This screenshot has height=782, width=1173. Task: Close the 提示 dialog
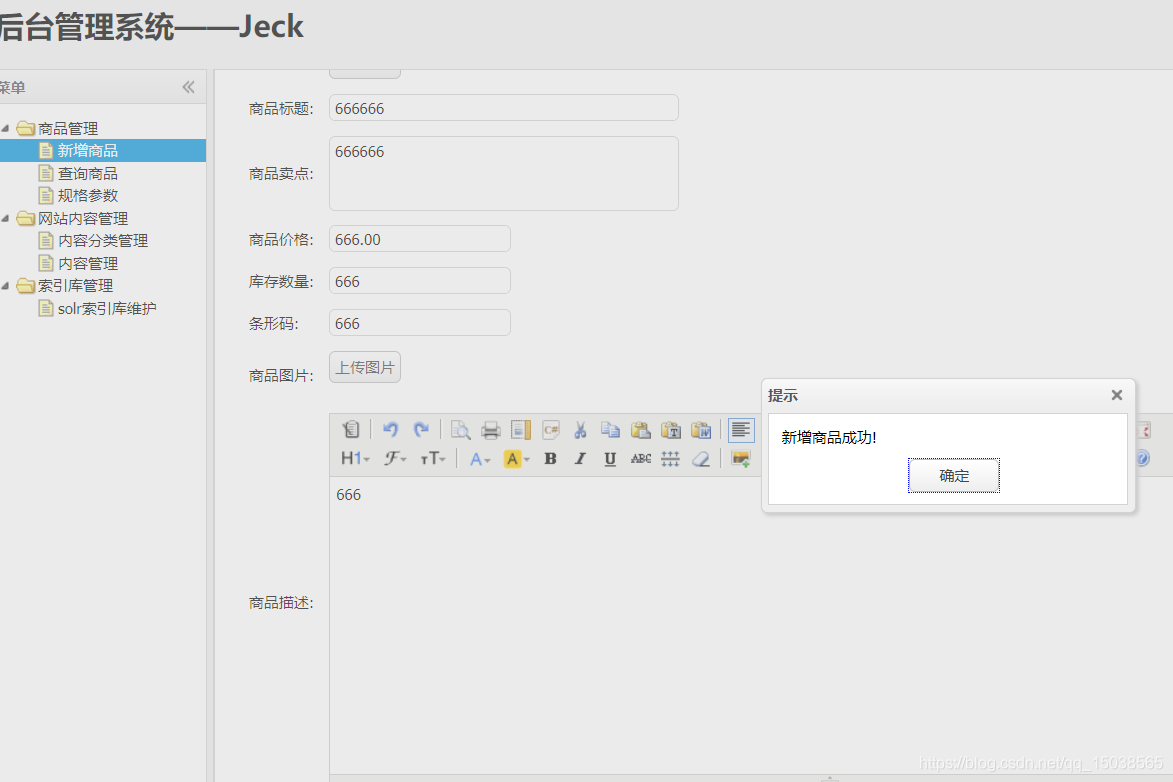[x=1117, y=395]
